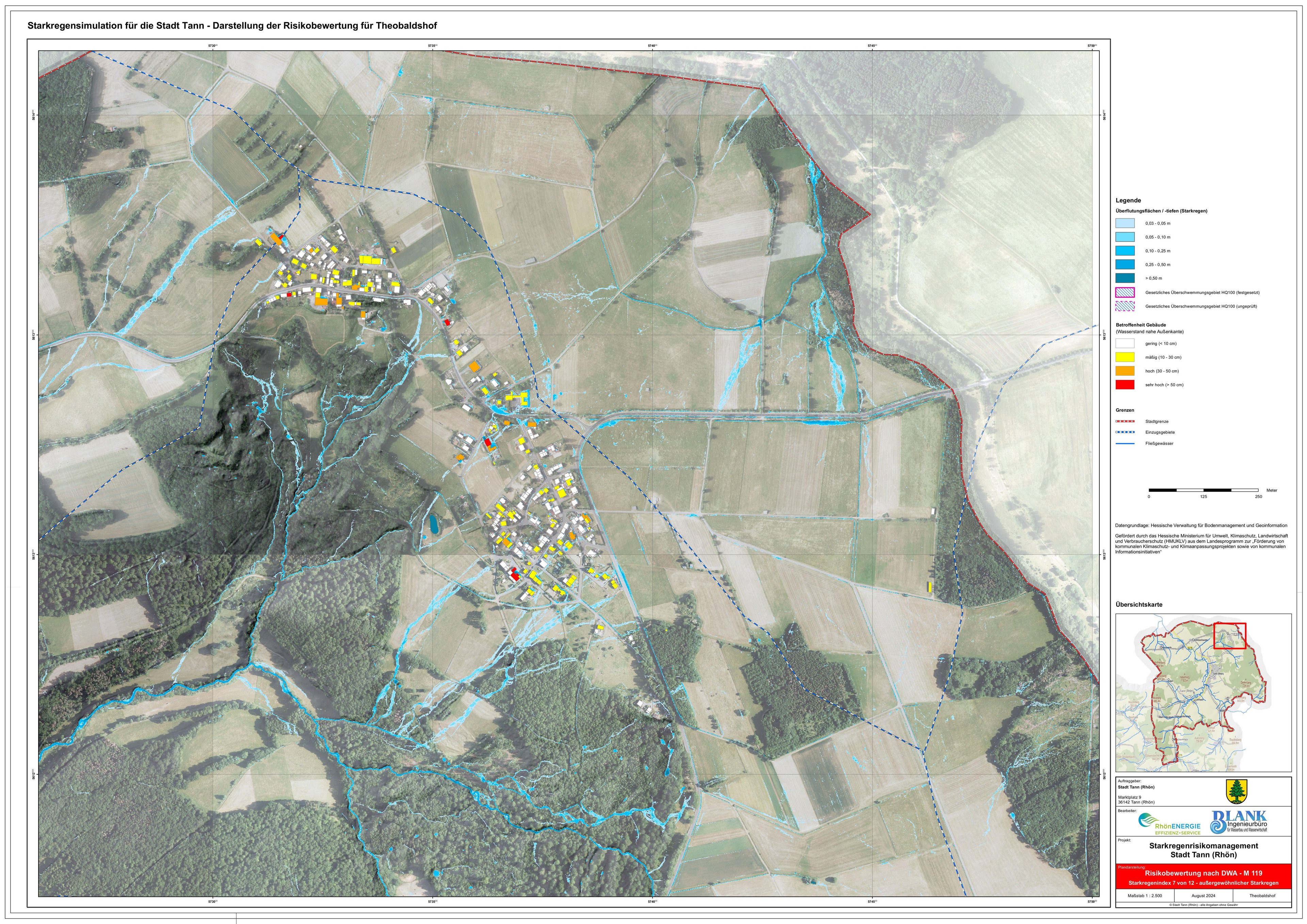Click the Fließgewässer blue line symbol
This screenshot has height=924, width=1307.
coord(1125,443)
